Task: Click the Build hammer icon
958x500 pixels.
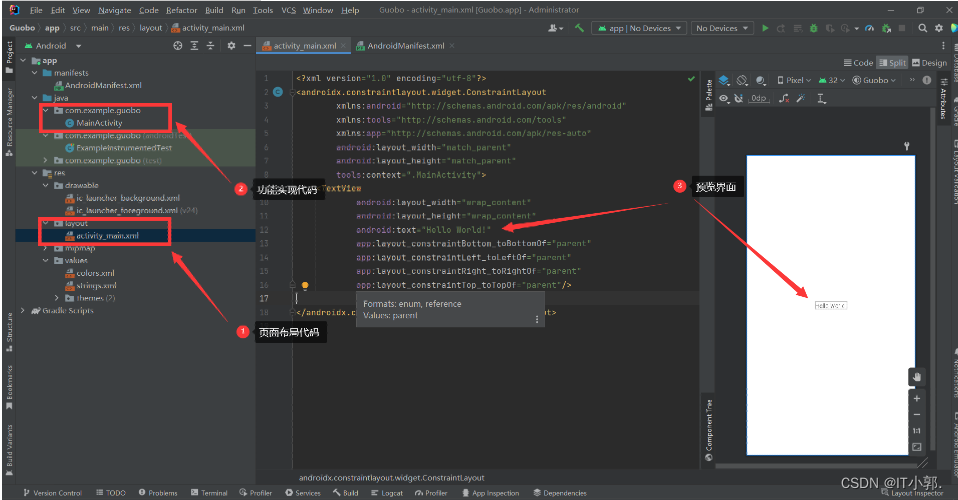Action: pos(580,28)
